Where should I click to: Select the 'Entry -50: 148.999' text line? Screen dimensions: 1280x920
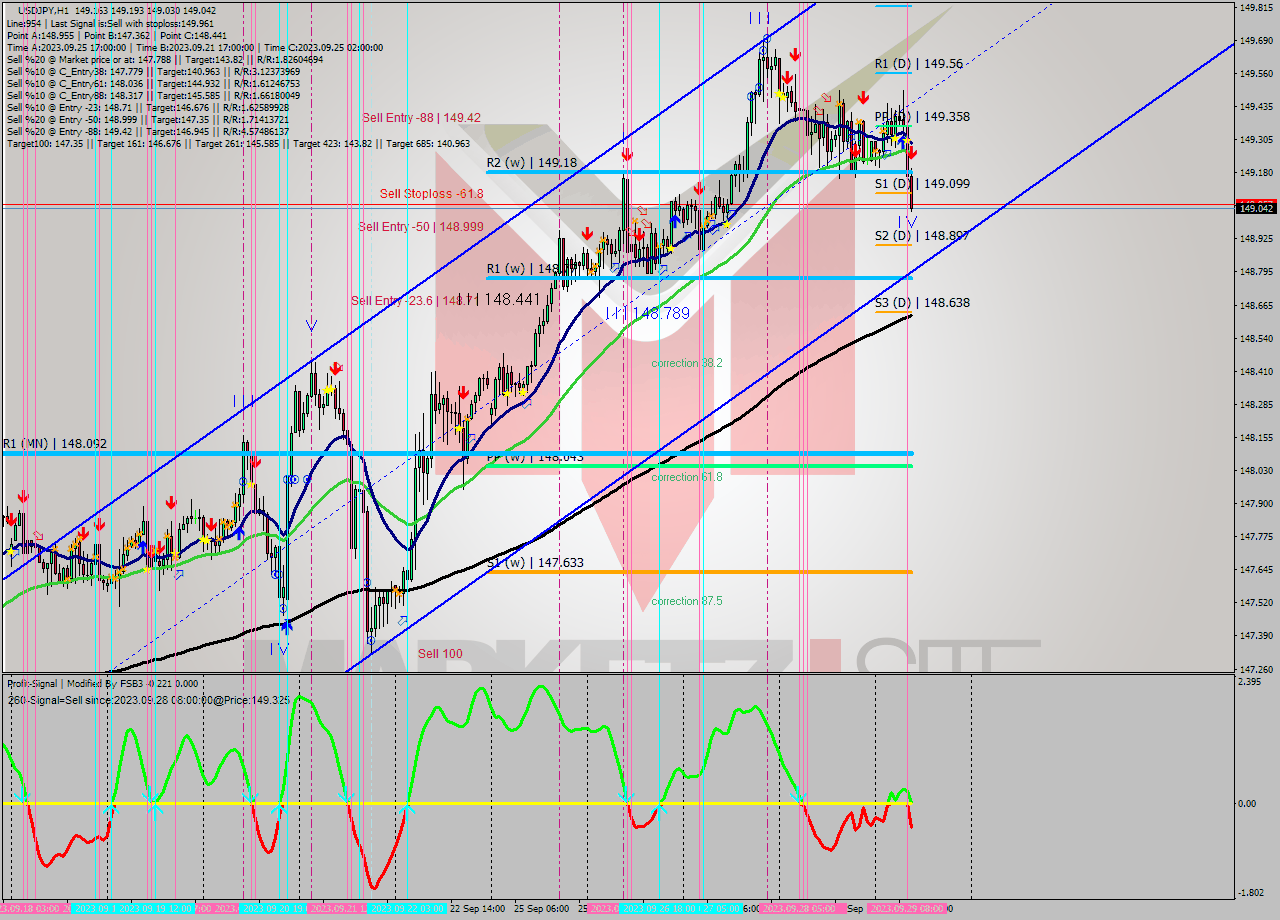(x=147, y=119)
